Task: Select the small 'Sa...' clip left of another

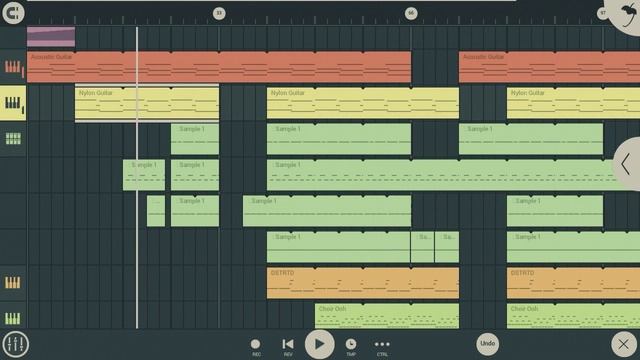Action: point(422,247)
